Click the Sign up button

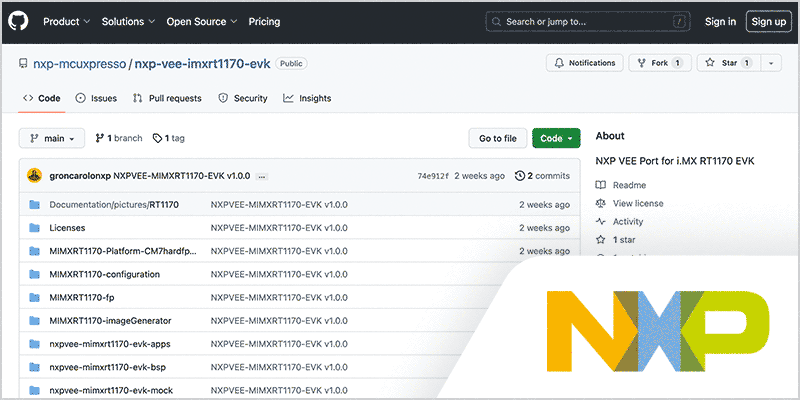point(769,21)
